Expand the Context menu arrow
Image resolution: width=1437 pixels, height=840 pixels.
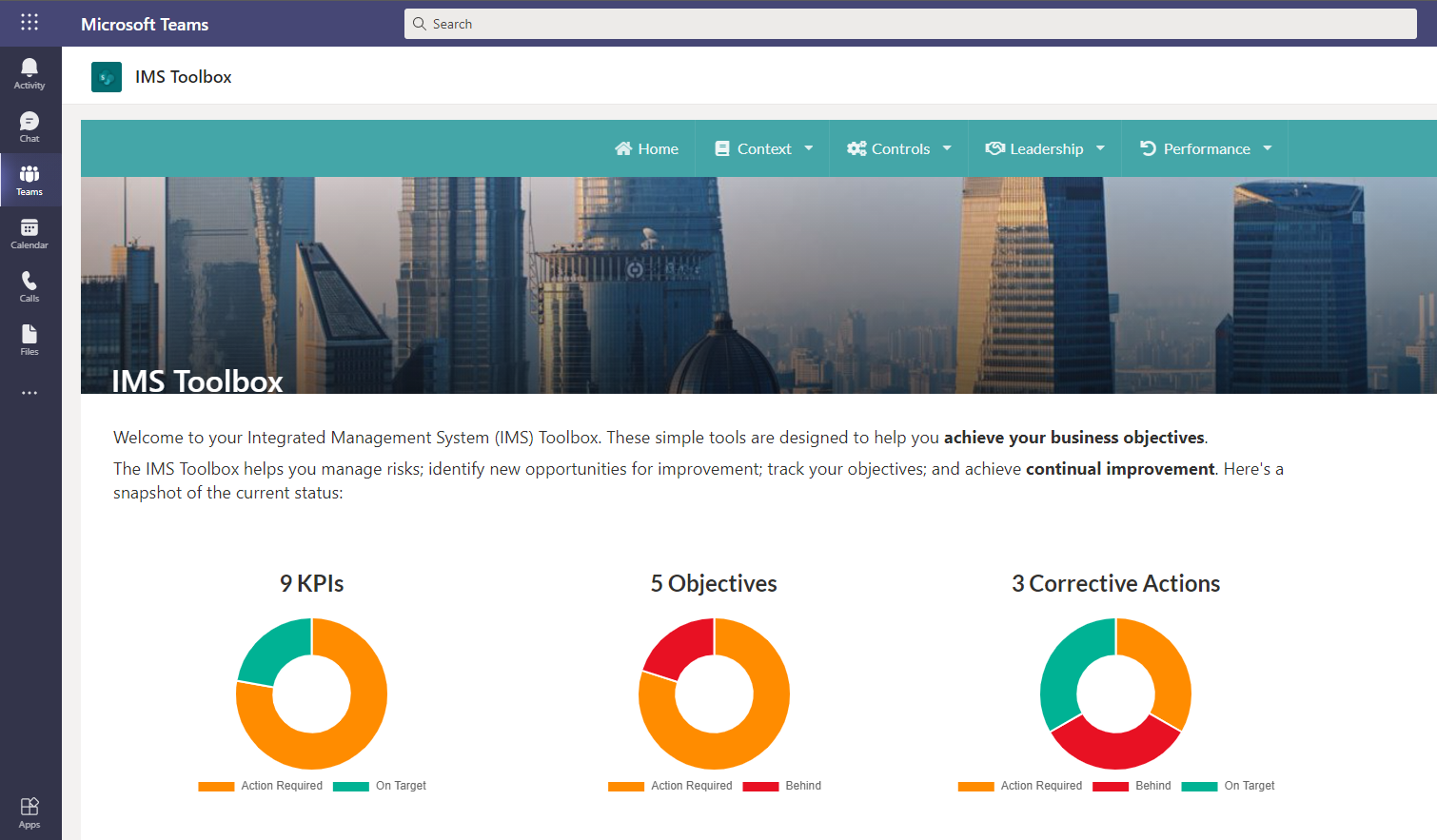coord(809,148)
